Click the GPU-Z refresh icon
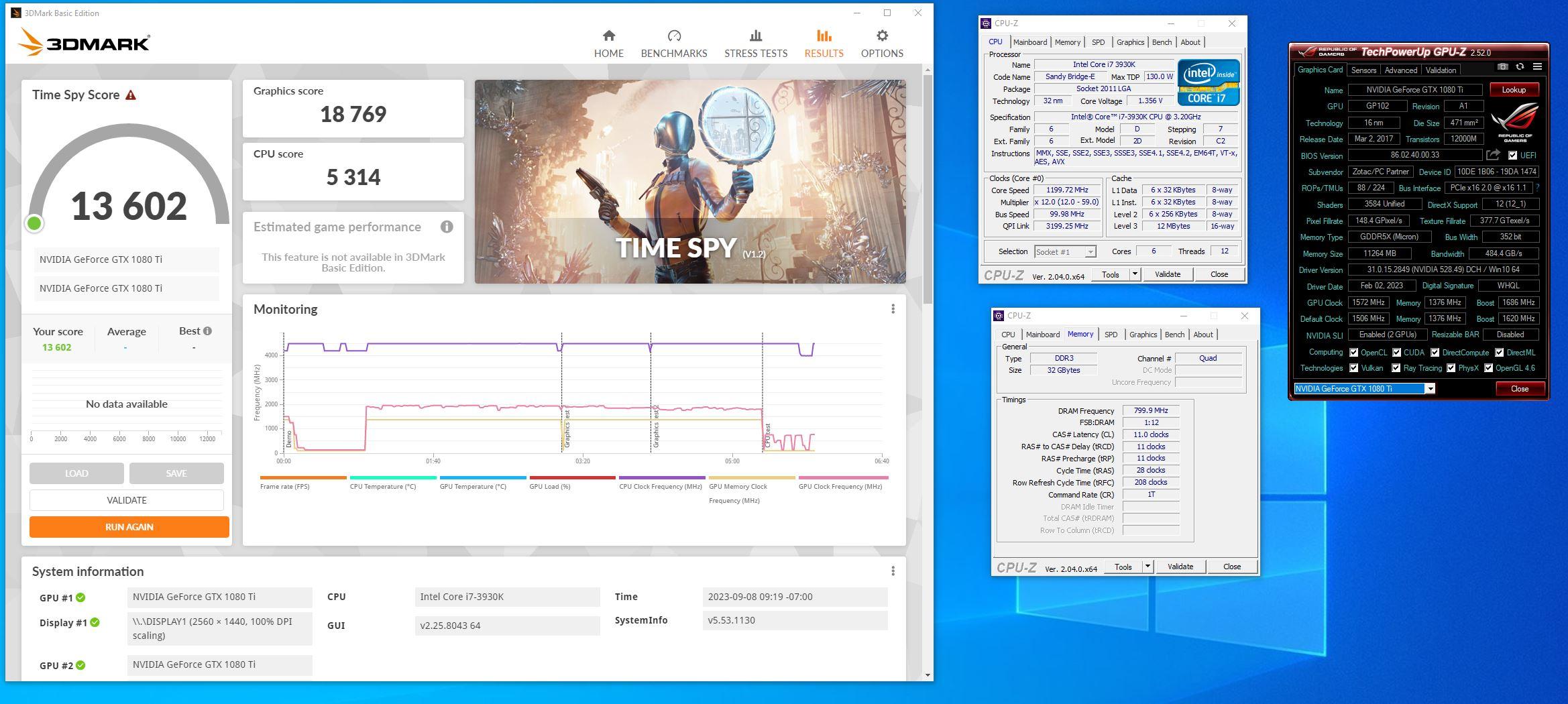 [x=1520, y=67]
